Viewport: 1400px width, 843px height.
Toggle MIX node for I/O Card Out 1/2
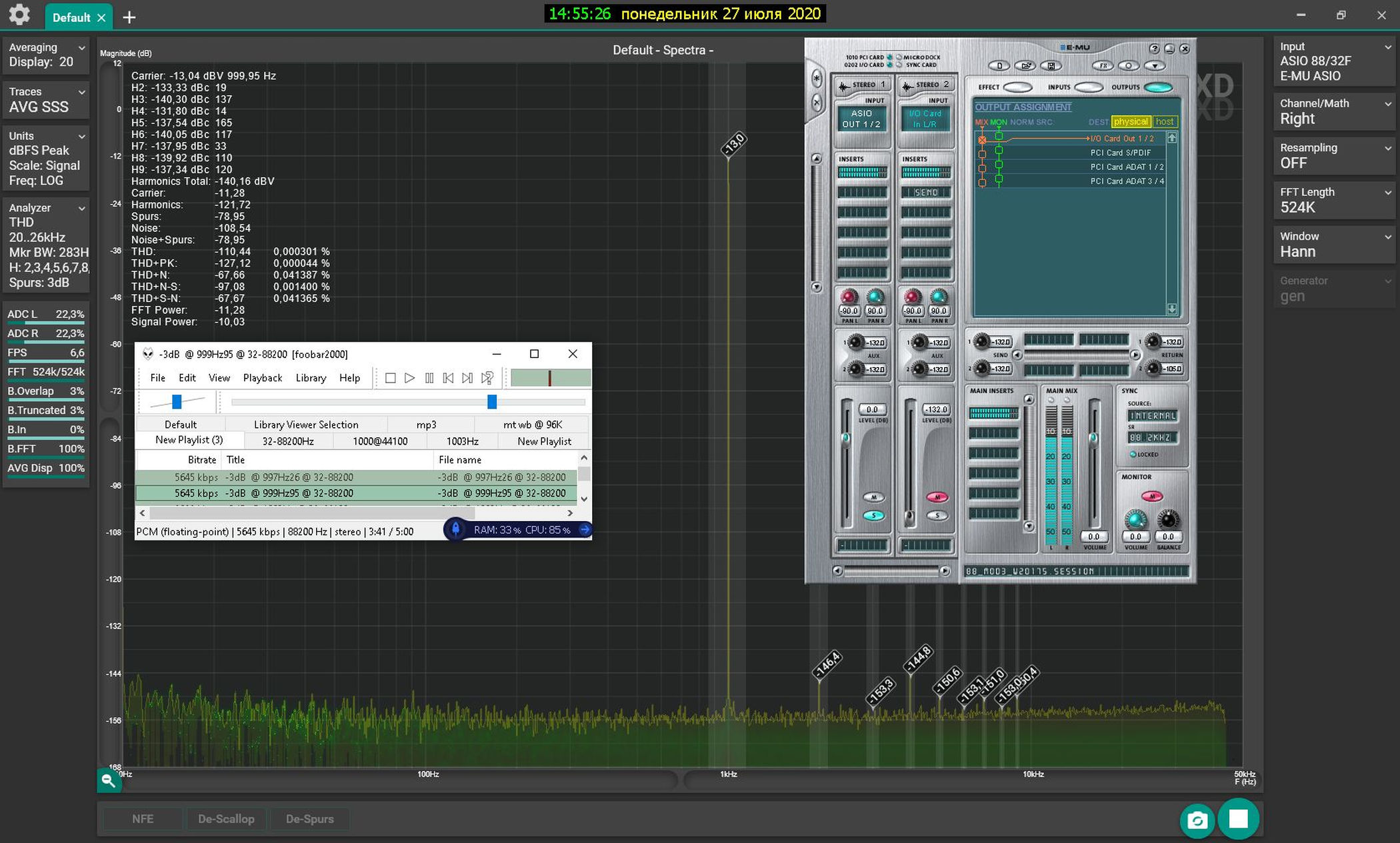point(982,139)
